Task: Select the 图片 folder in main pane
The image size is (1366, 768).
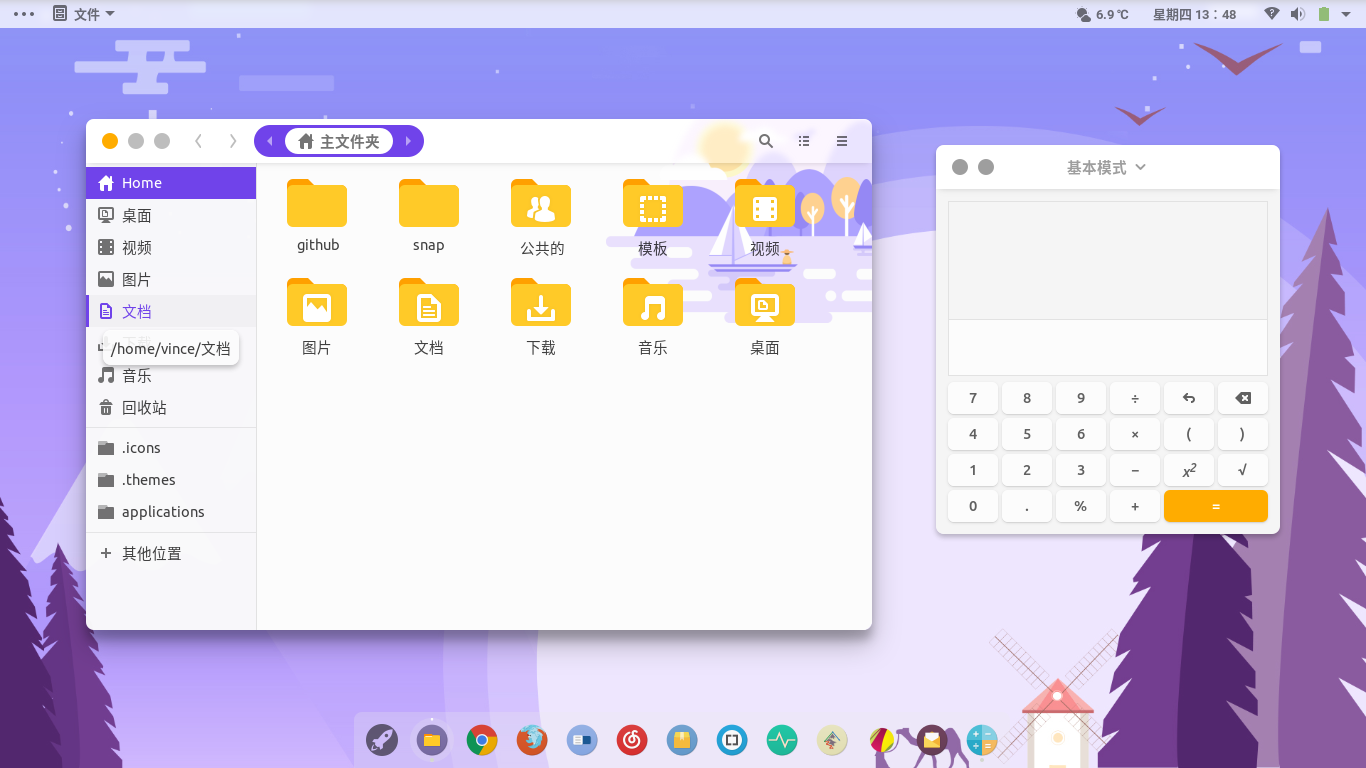Action: [x=317, y=302]
